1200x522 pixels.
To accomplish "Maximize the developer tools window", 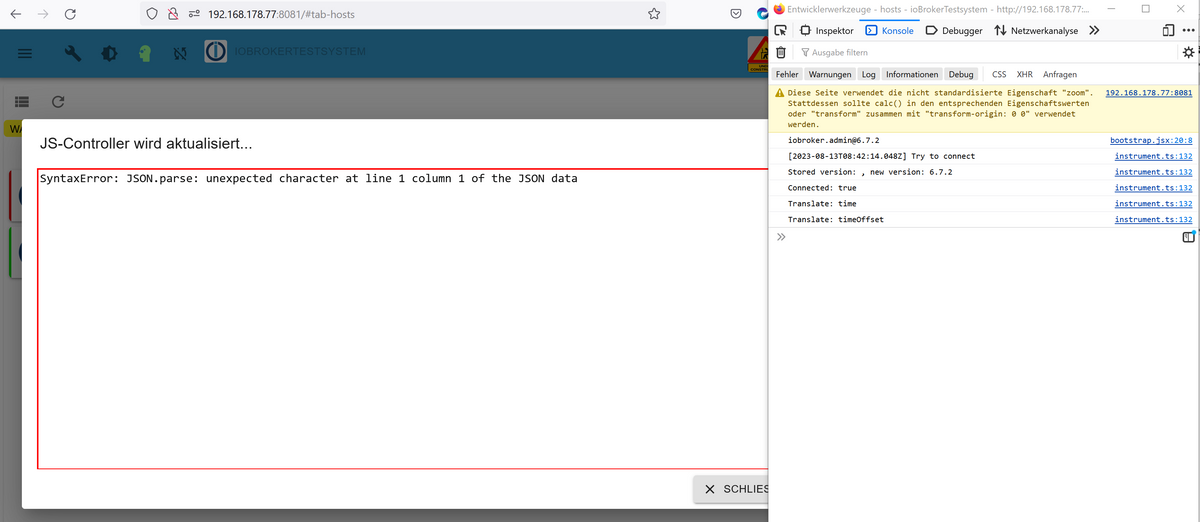I will click(x=1145, y=8).
